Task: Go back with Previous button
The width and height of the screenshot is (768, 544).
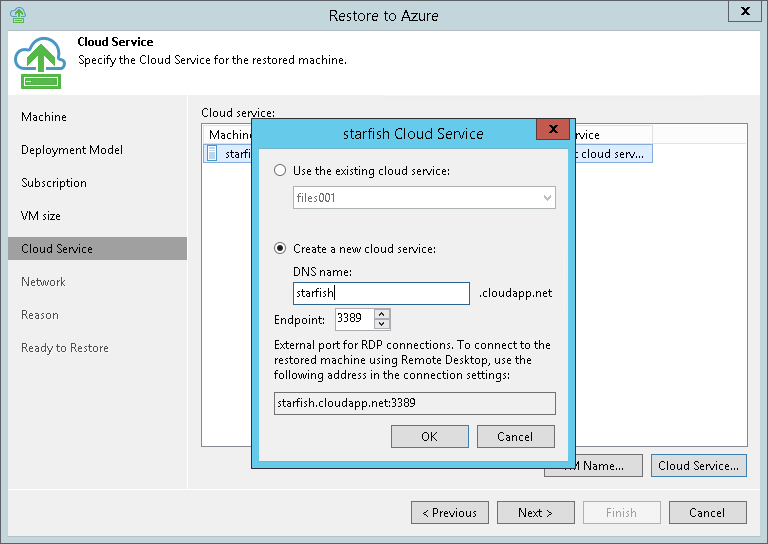Action: (x=450, y=512)
